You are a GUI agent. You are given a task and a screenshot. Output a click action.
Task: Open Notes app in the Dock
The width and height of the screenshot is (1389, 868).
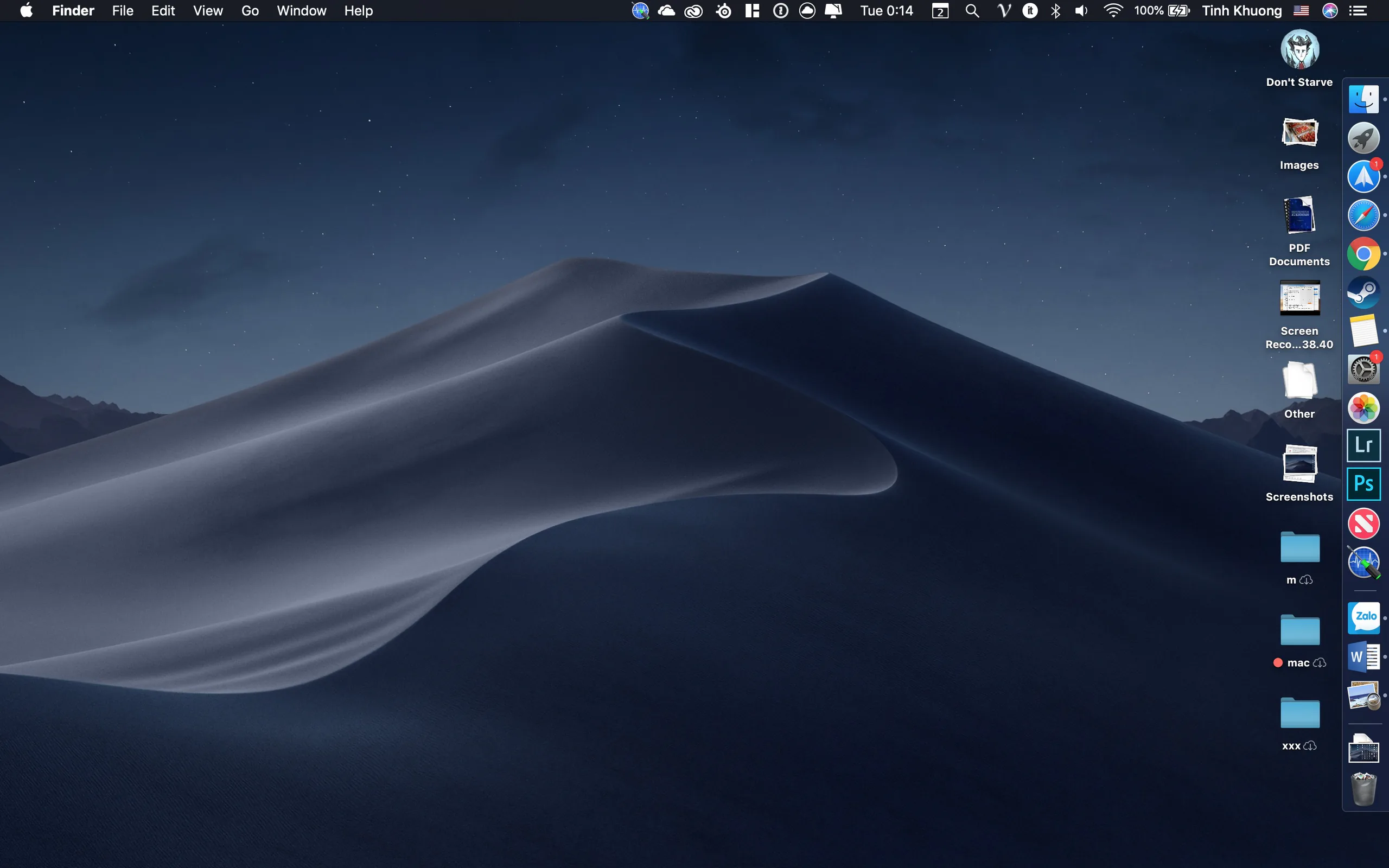1363,331
